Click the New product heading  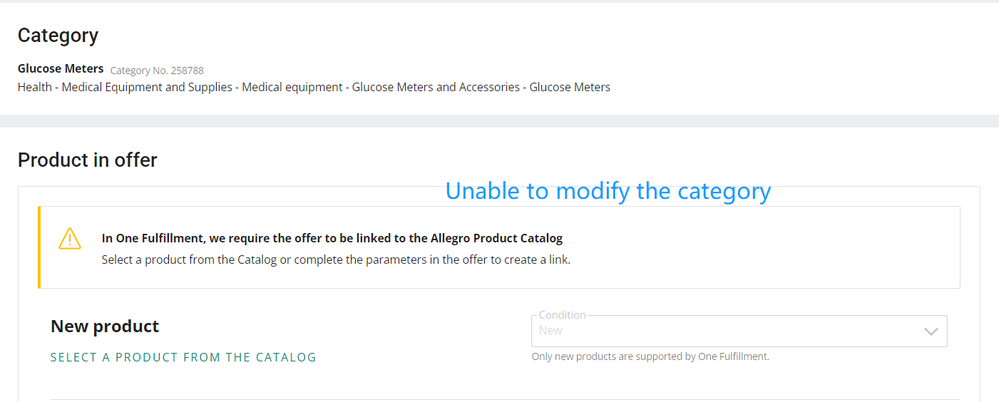point(104,327)
